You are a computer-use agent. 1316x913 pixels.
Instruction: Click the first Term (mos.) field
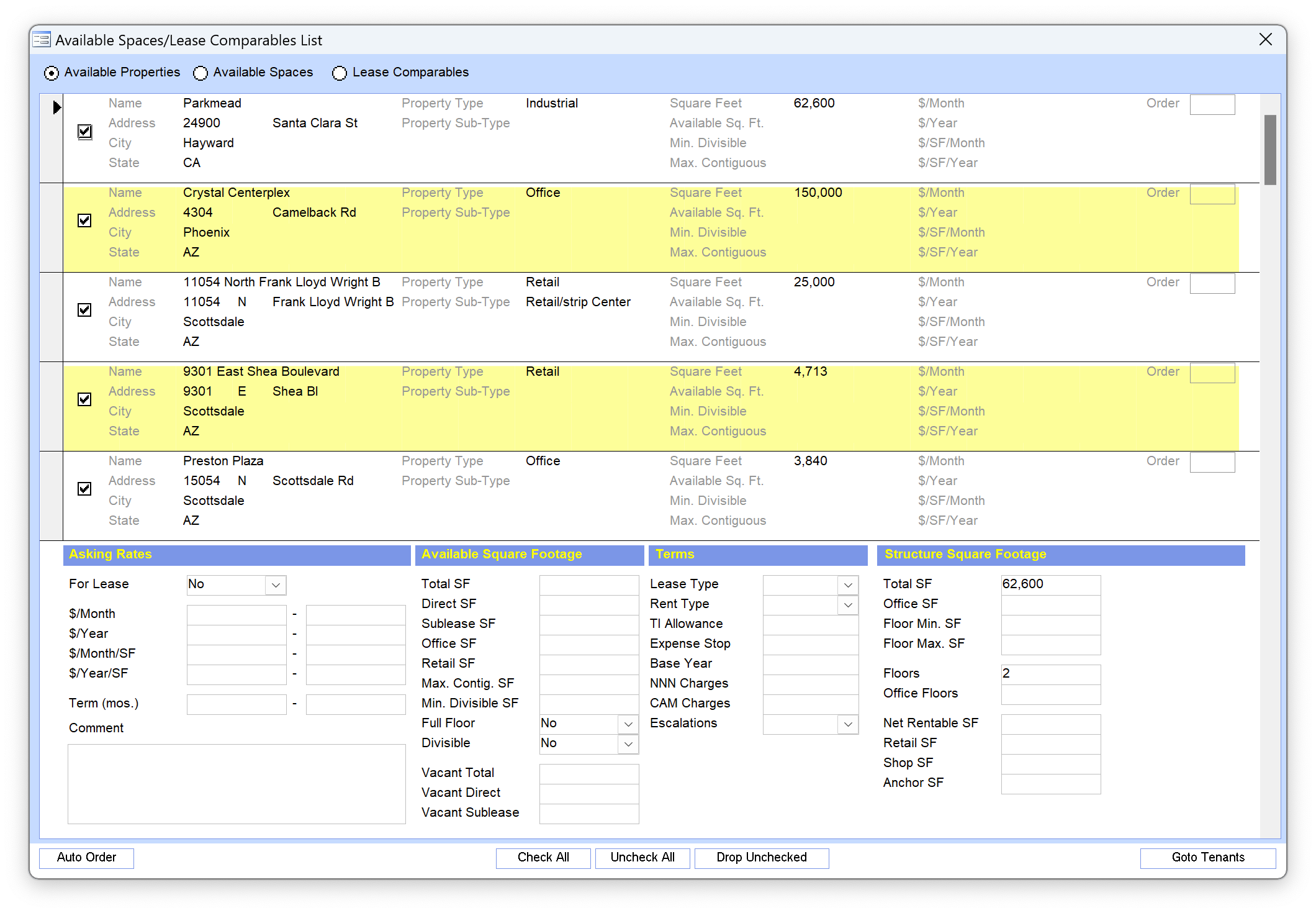pyautogui.click(x=237, y=704)
